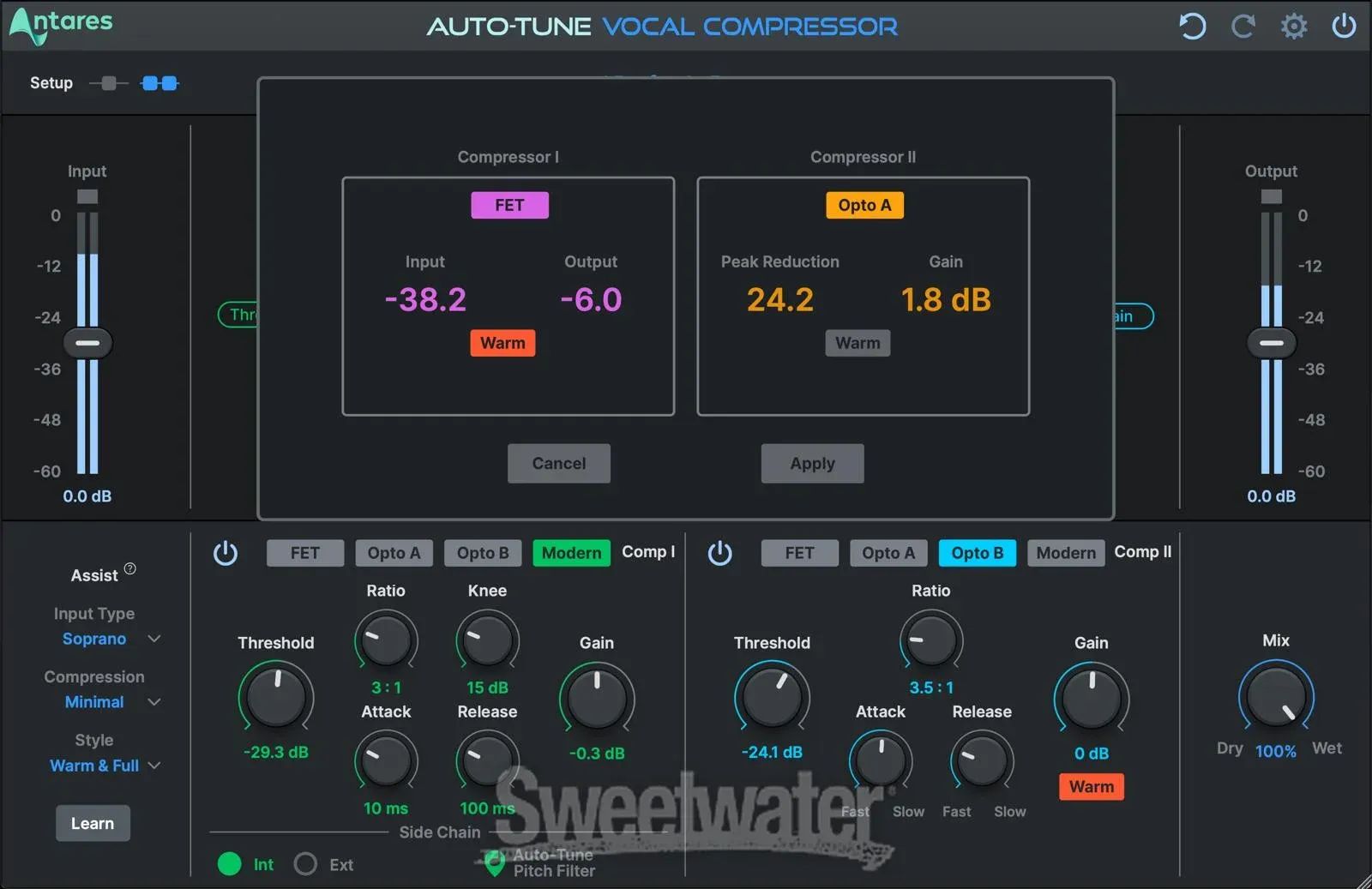Select Int side chain radio button
1372x889 pixels.
(230, 864)
